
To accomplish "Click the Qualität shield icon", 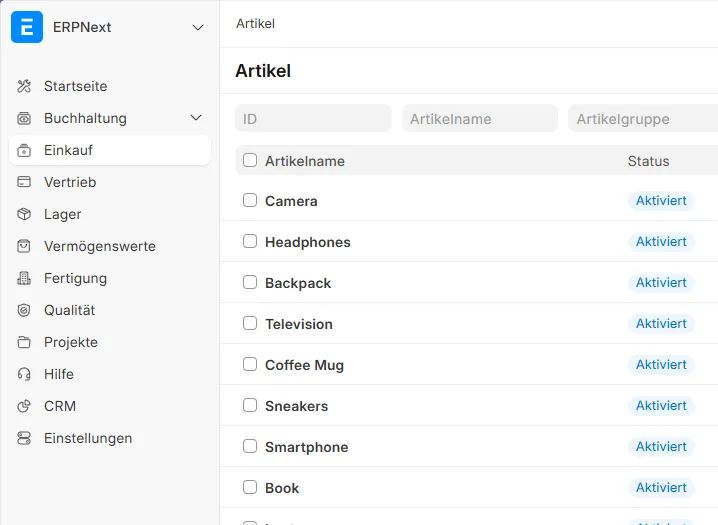I will tap(25, 311).
